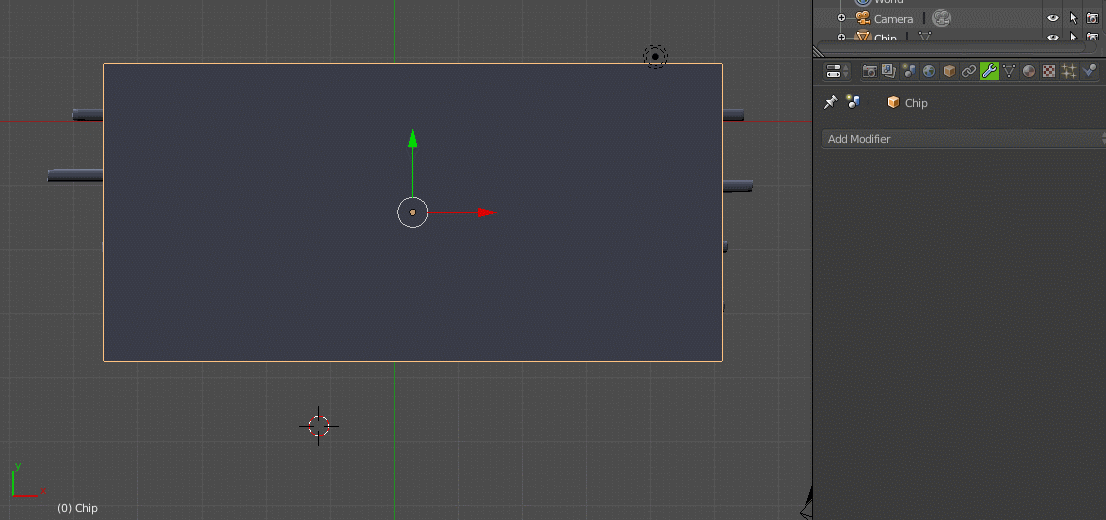1106x520 pixels.
Task: Click the outliner area split corner widget
Action: (818, 52)
